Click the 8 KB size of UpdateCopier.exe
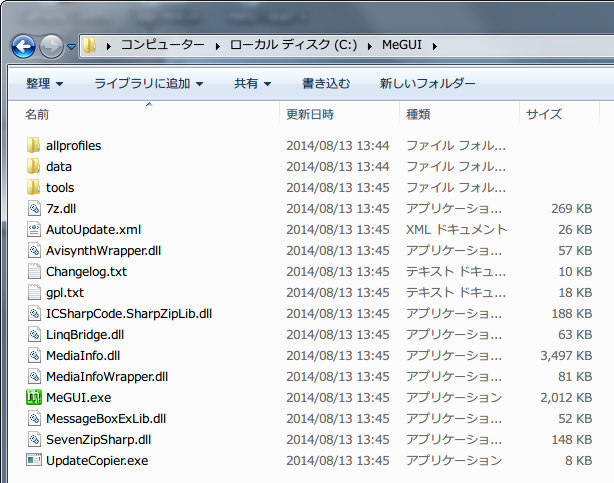 (578, 461)
